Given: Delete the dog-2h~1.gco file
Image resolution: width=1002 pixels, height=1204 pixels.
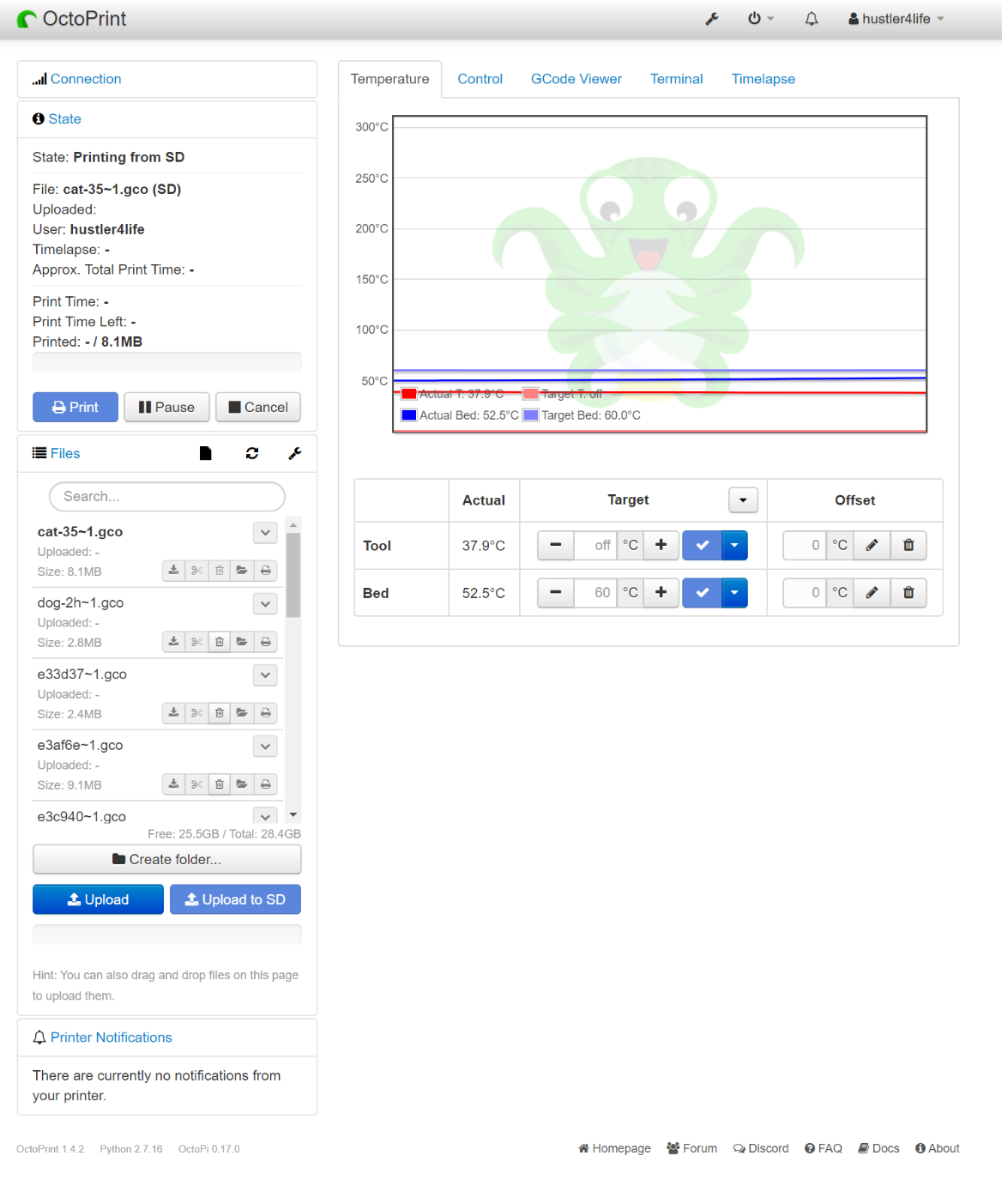Looking at the screenshot, I should [x=220, y=642].
